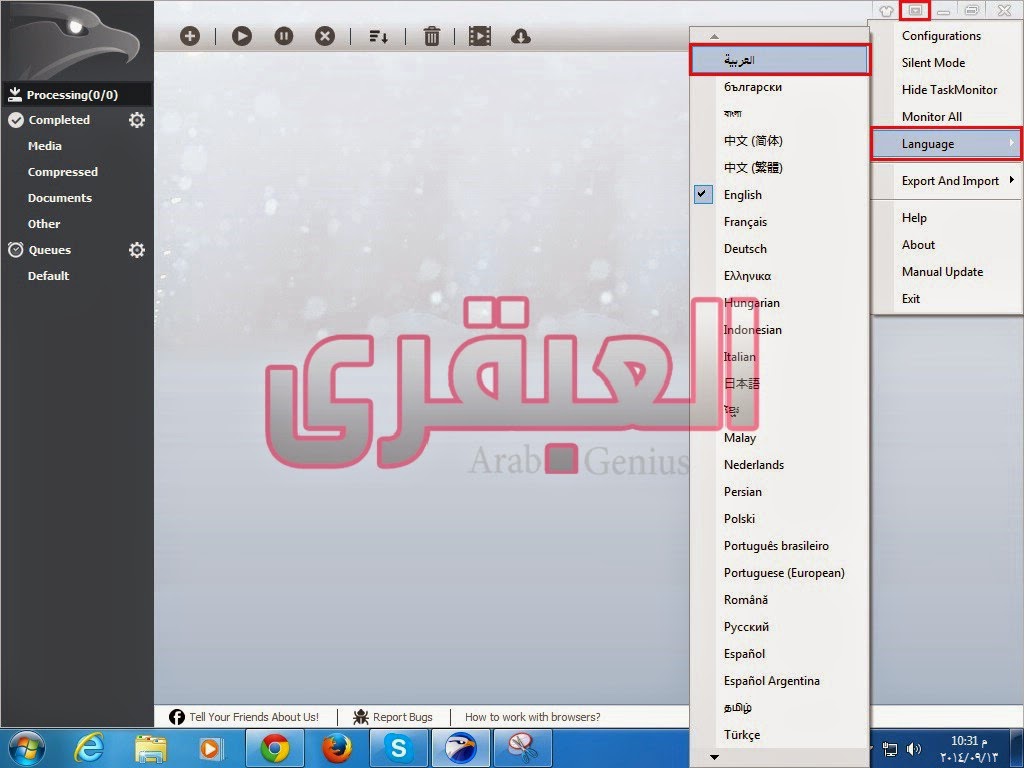Open the Documents category

59,198
